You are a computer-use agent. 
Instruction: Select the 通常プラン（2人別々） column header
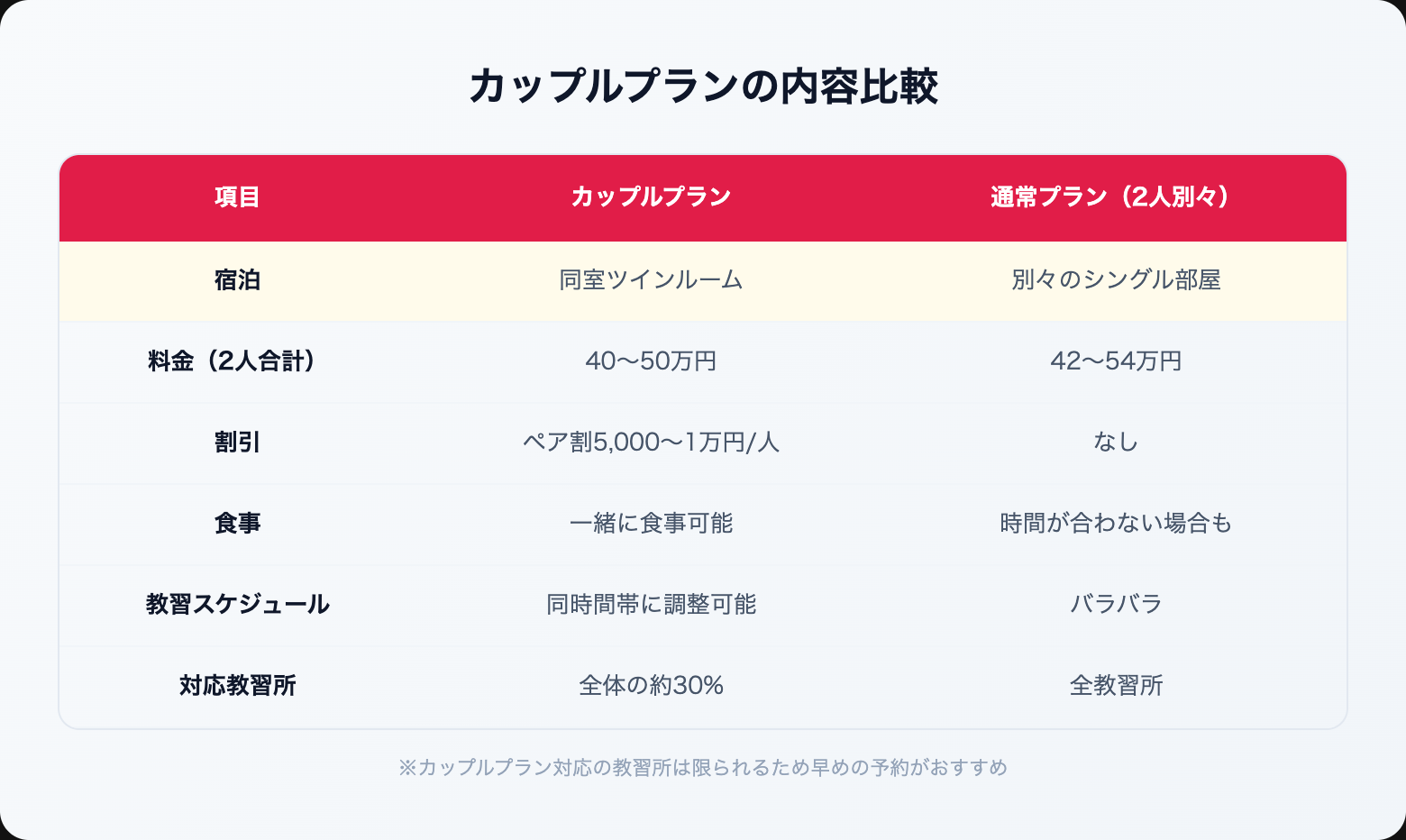click(1116, 197)
